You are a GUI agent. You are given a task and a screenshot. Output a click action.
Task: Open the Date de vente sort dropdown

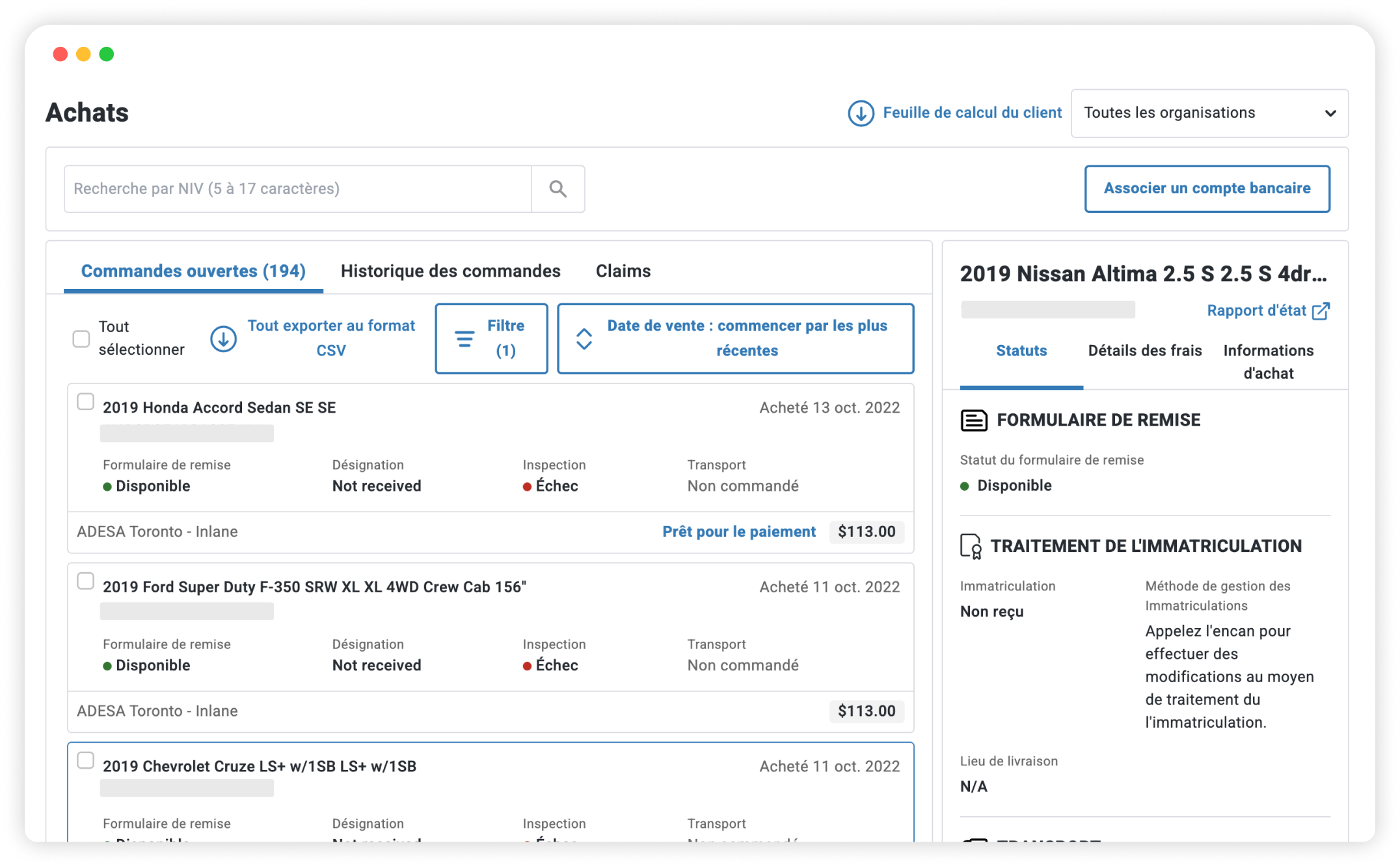(736, 338)
